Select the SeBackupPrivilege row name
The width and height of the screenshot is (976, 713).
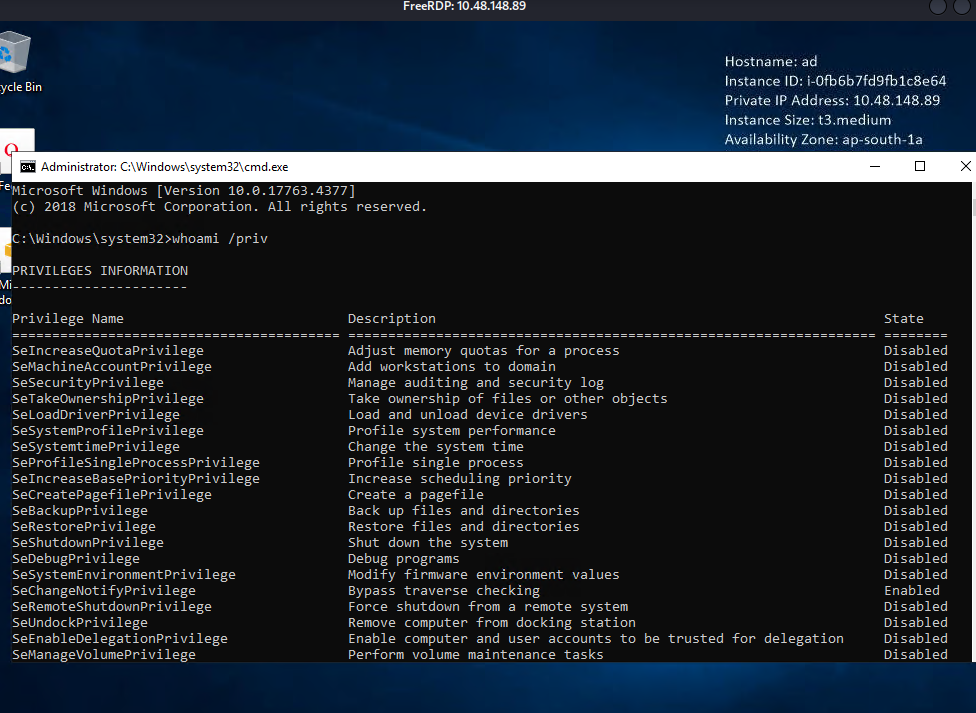tap(80, 511)
